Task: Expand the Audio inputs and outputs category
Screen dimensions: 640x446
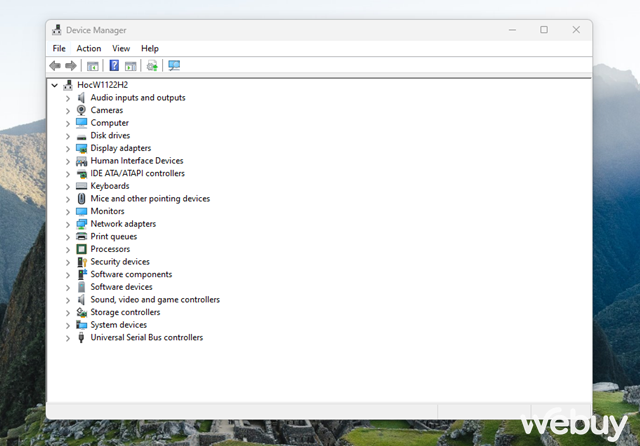Action: point(68,98)
